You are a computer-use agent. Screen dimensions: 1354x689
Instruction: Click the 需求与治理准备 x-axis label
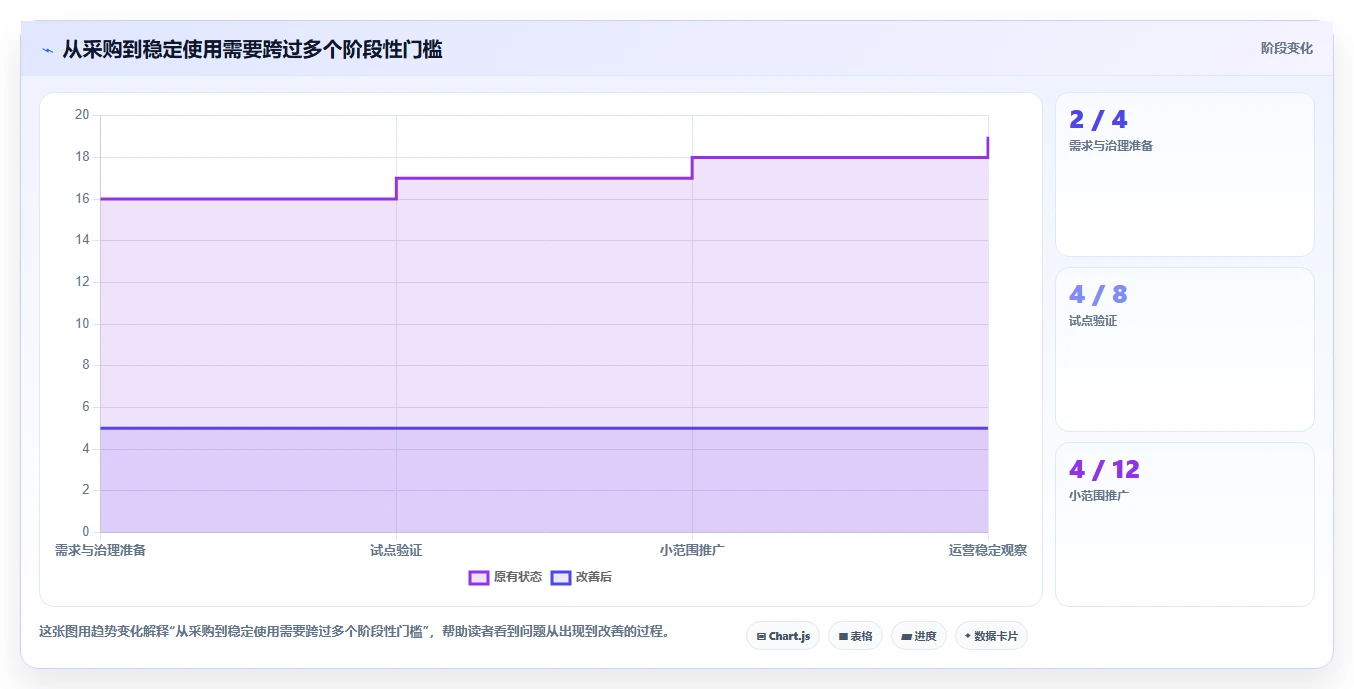pyautogui.click(x=100, y=550)
